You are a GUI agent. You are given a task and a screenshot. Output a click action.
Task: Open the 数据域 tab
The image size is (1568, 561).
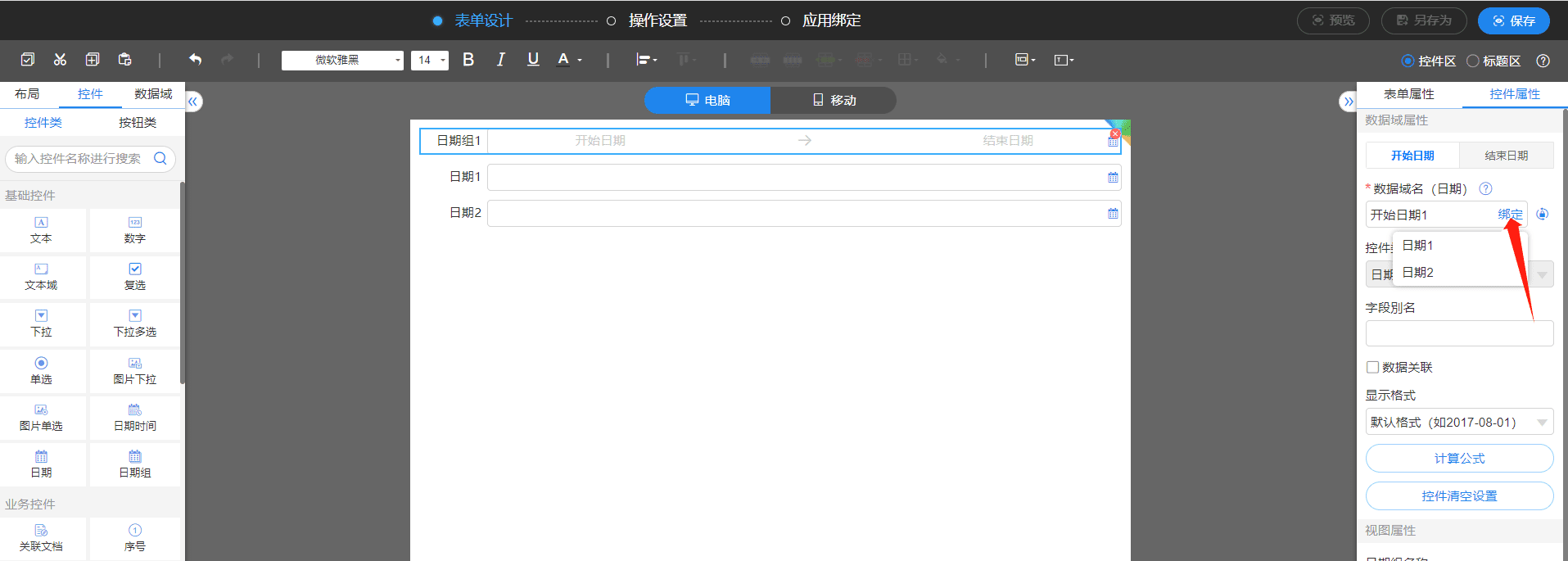(153, 94)
